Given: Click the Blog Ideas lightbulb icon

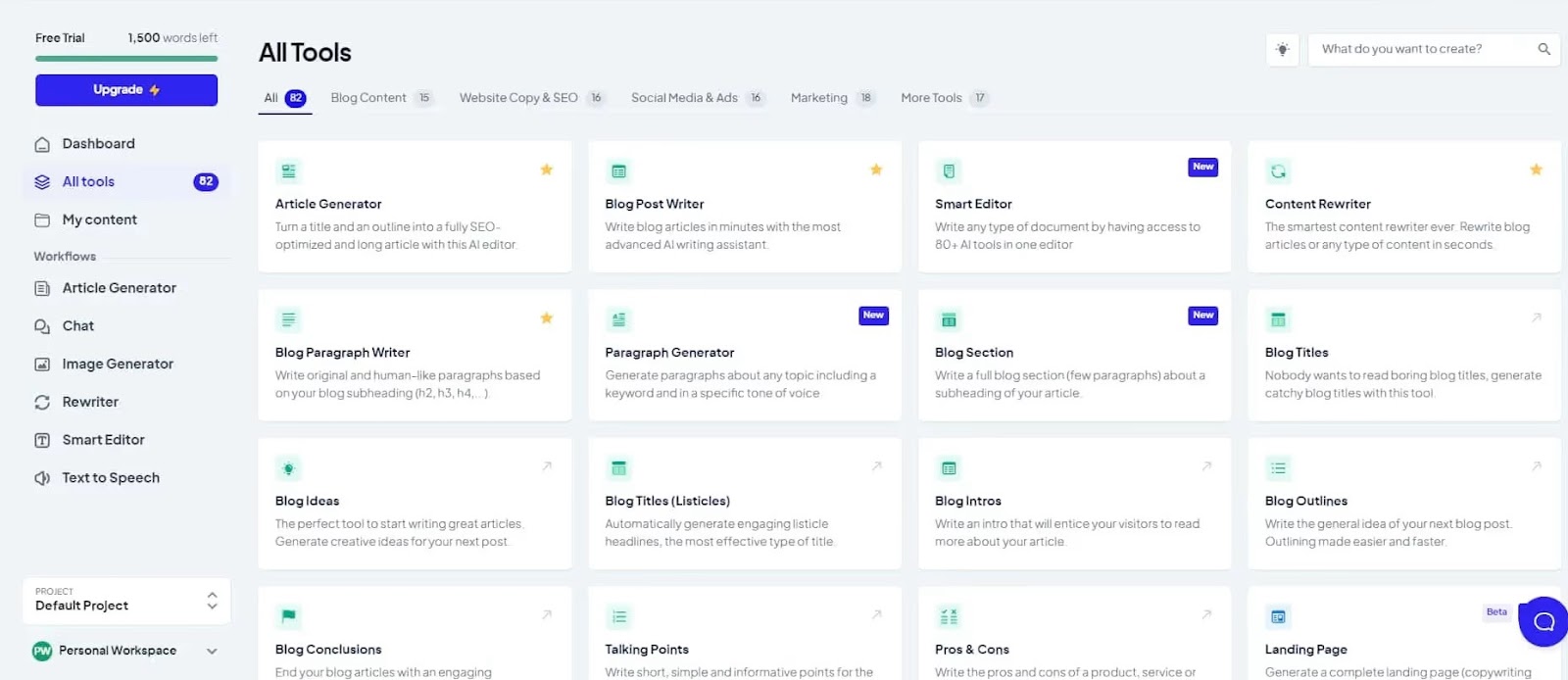Looking at the screenshot, I should point(288,468).
